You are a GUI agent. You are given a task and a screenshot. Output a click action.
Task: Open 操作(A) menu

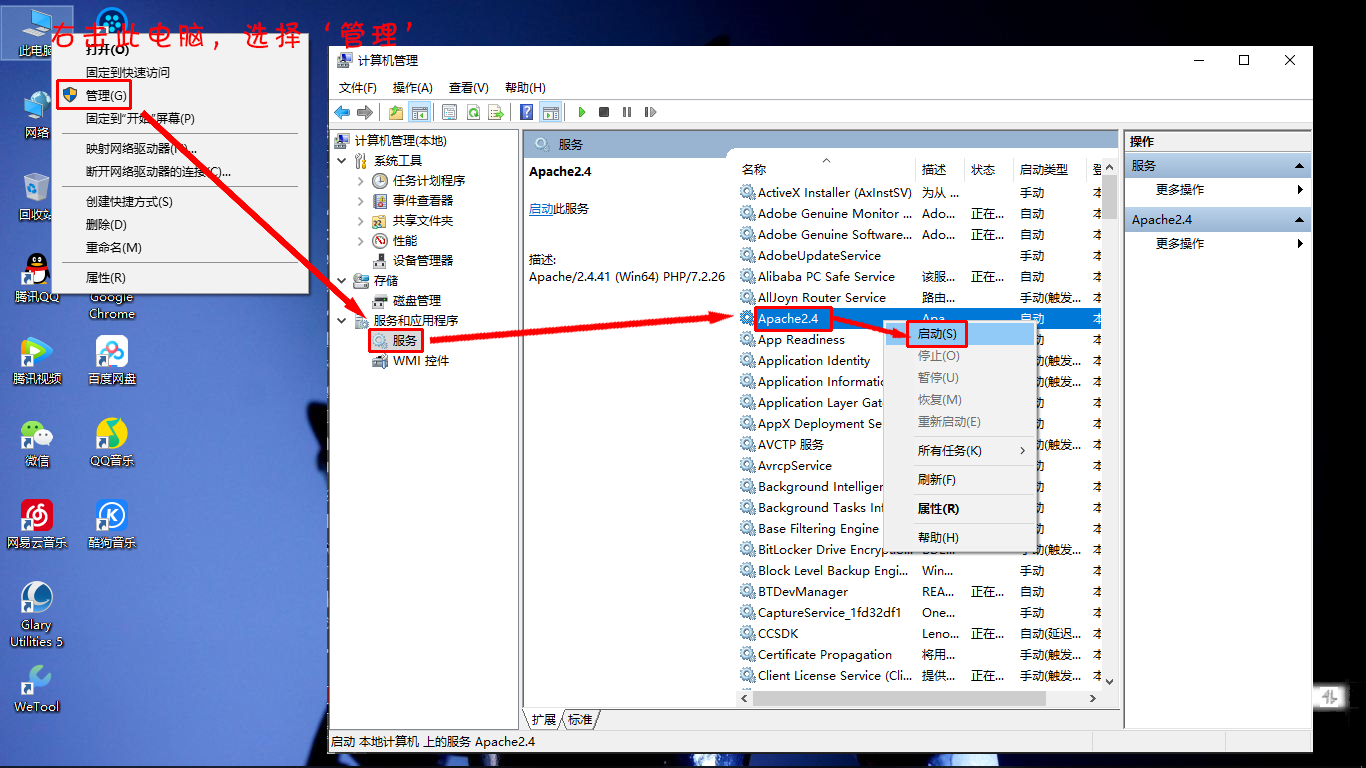click(x=413, y=88)
